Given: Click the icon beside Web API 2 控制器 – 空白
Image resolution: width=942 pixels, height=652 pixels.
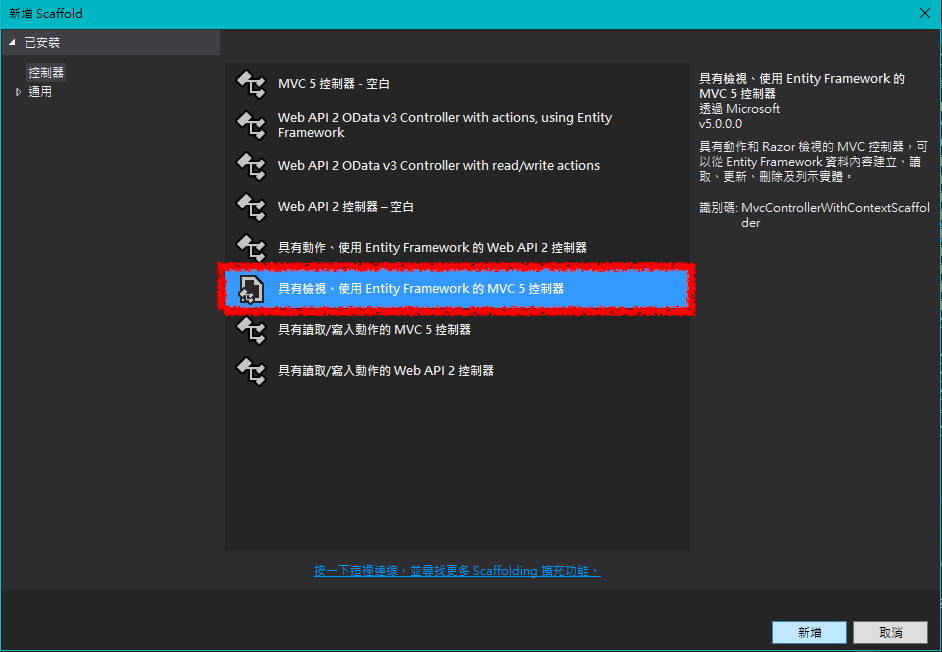Looking at the screenshot, I should (250, 207).
